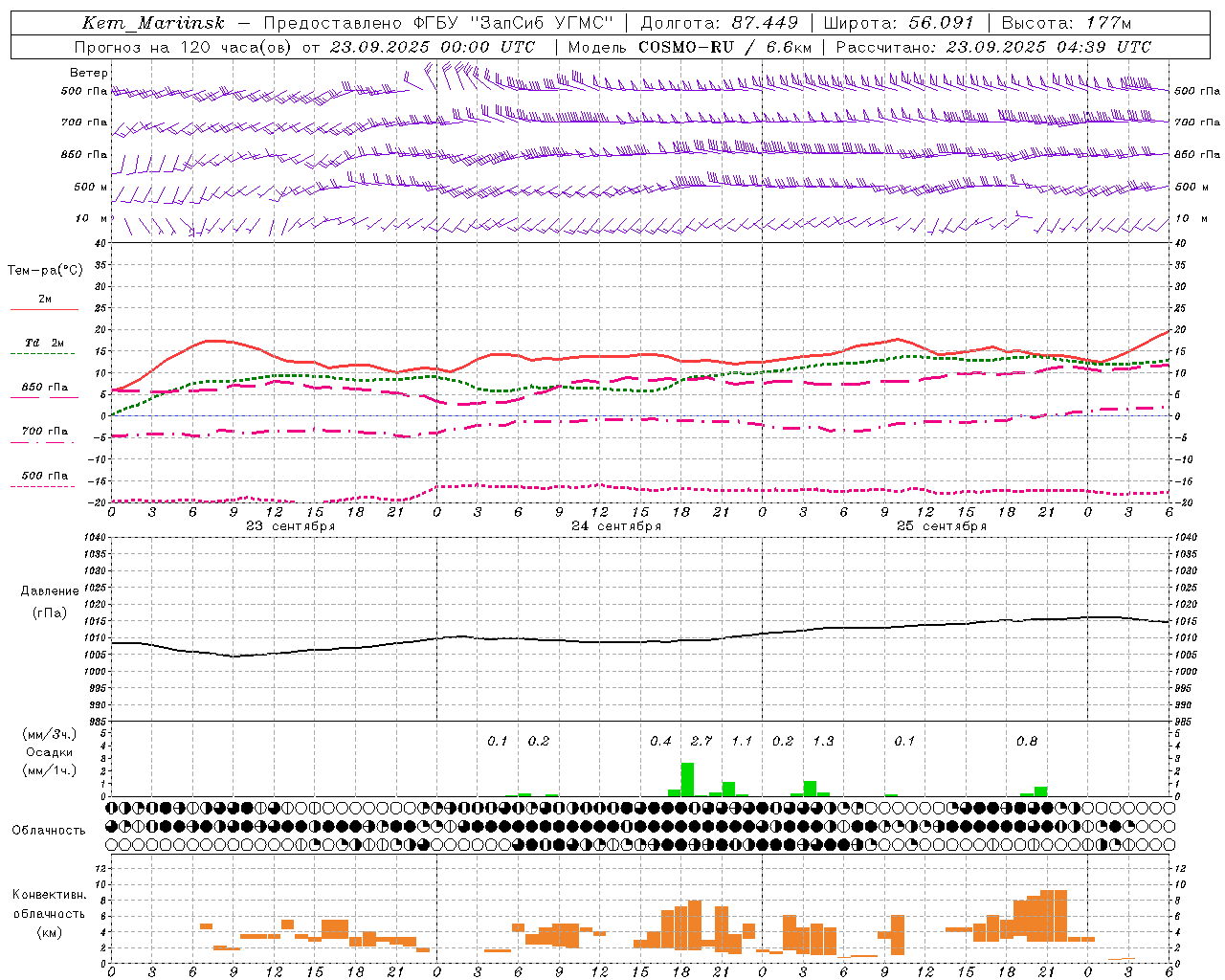1225x980 pixels.
Task: Click the '(мм/3ч.)' precipitation unit label
Action: (50, 734)
